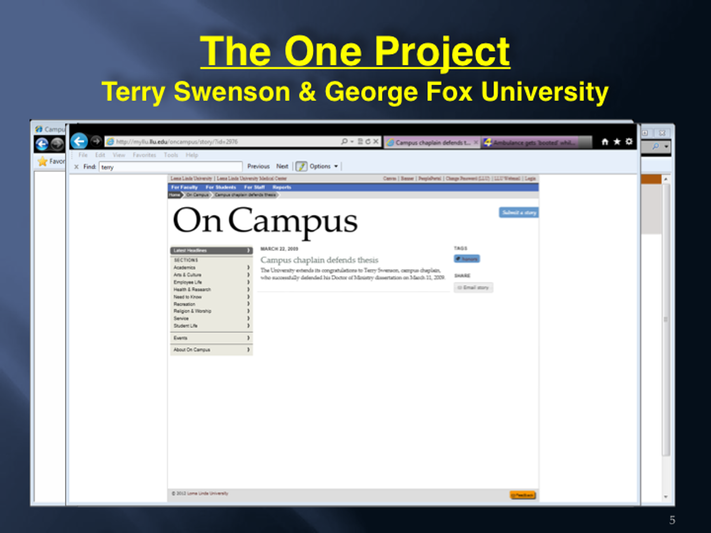Image resolution: width=711 pixels, height=533 pixels.
Task: Expand the Need to Know section
Action: coord(211,297)
